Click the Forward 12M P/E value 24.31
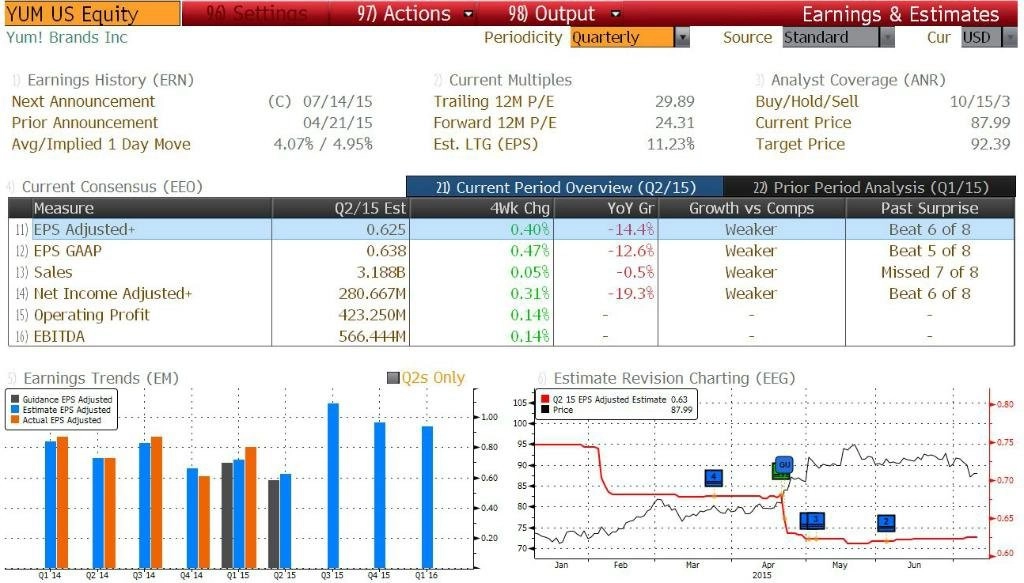 pyautogui.click(x=675, y=123)
